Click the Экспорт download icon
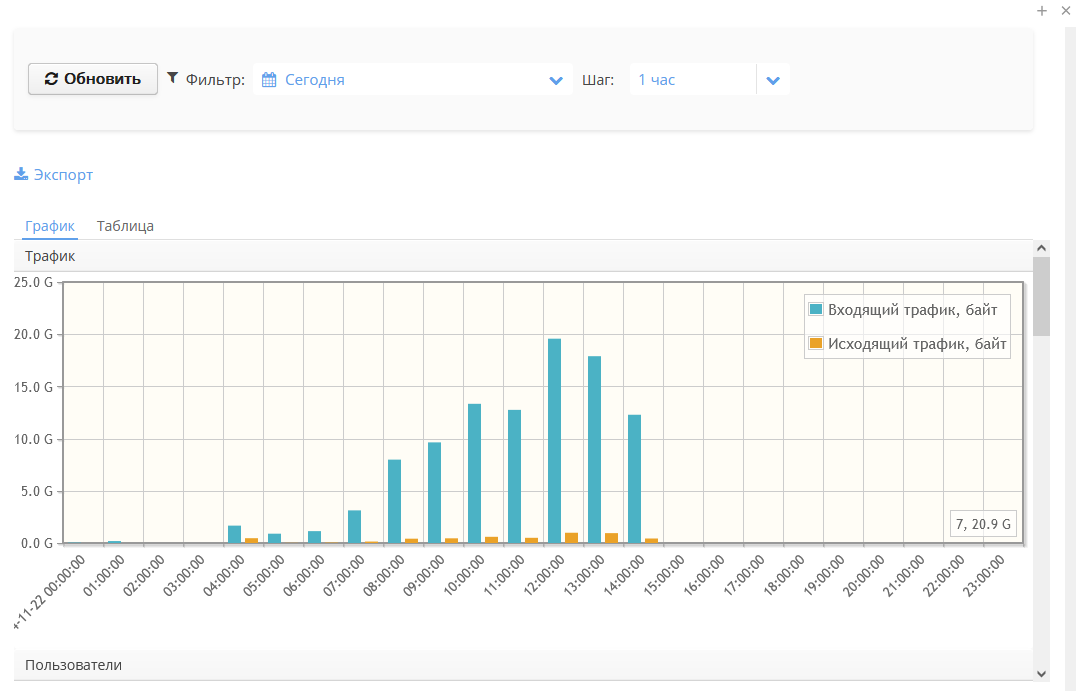1076x691 pixels. tap(21, 175)
